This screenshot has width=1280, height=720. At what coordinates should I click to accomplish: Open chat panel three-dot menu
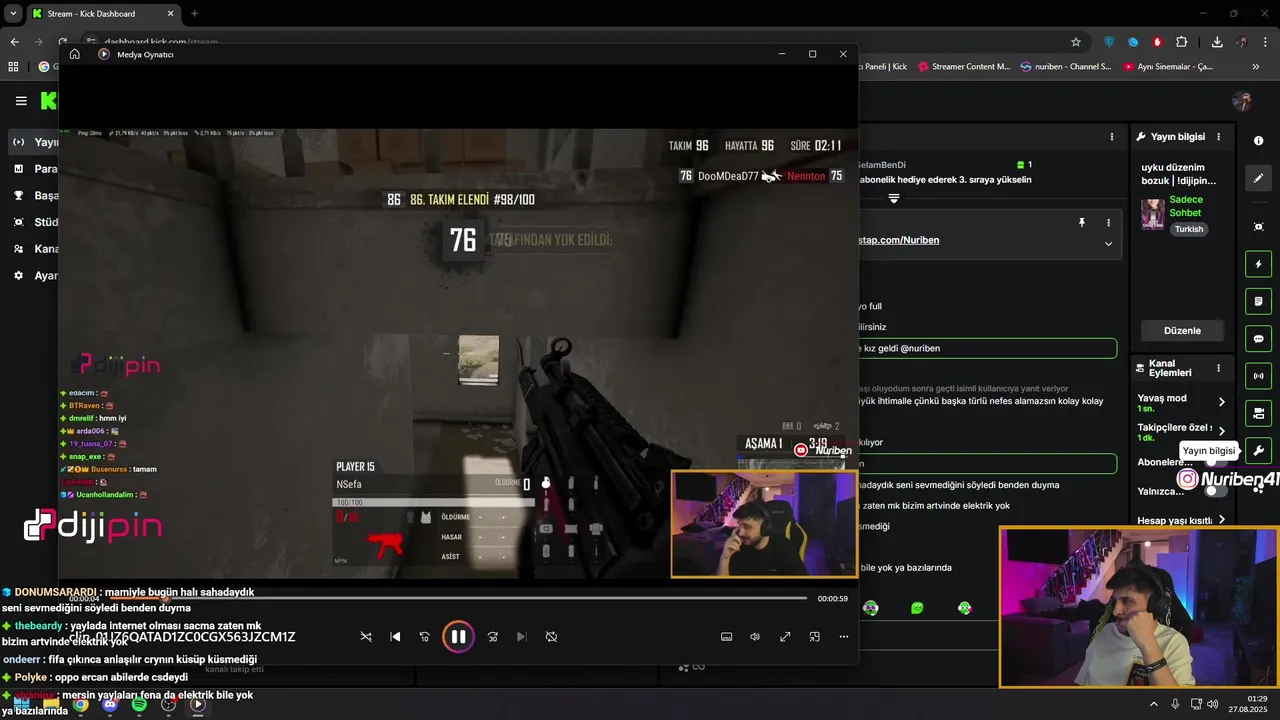[1111, 137]
